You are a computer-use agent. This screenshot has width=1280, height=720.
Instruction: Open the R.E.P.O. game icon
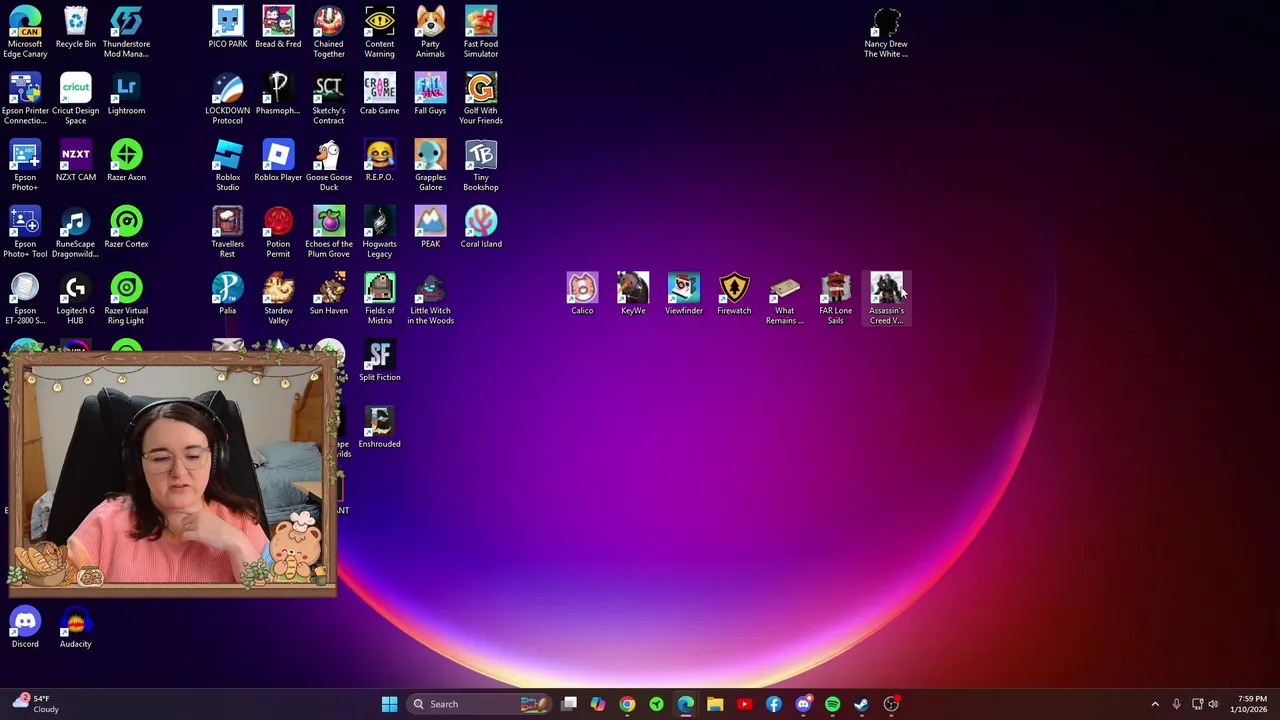380,161
